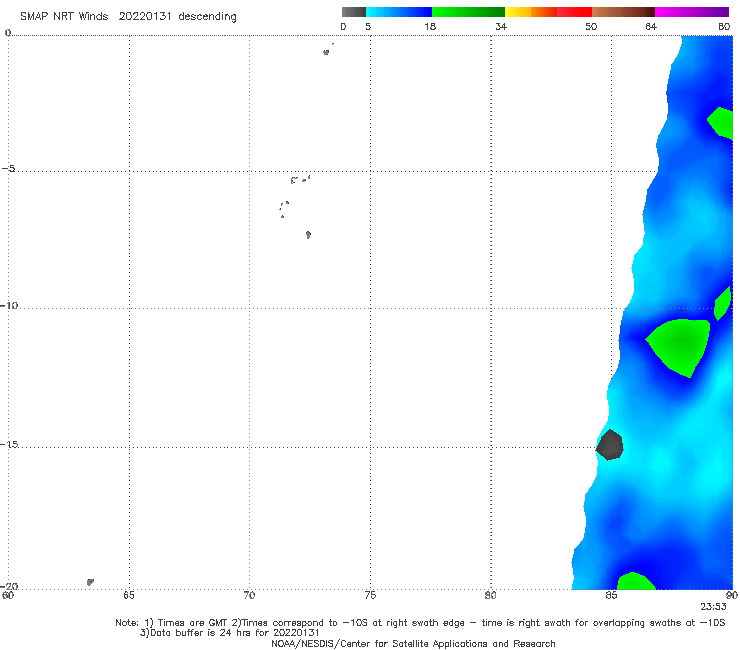Click the small island near the top at 73
This screenshot has width=740, height=650.
[x=326, y=52]
